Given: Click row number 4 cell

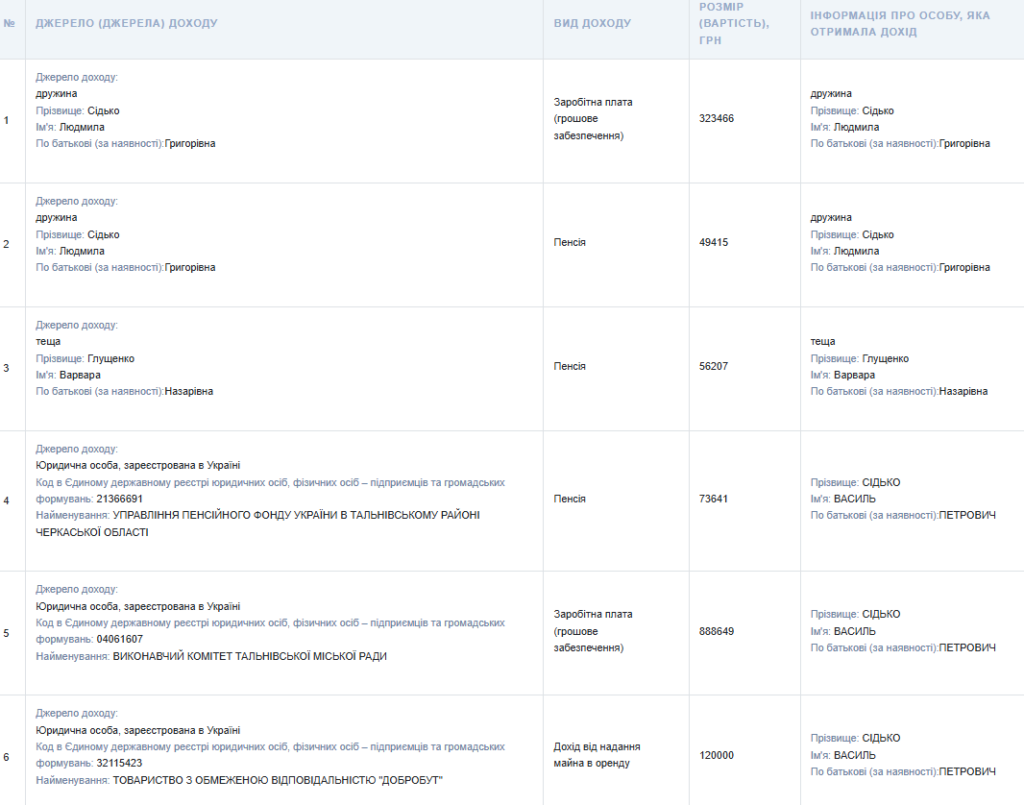Looking at the screenshot, I should [x=7, y=499].
